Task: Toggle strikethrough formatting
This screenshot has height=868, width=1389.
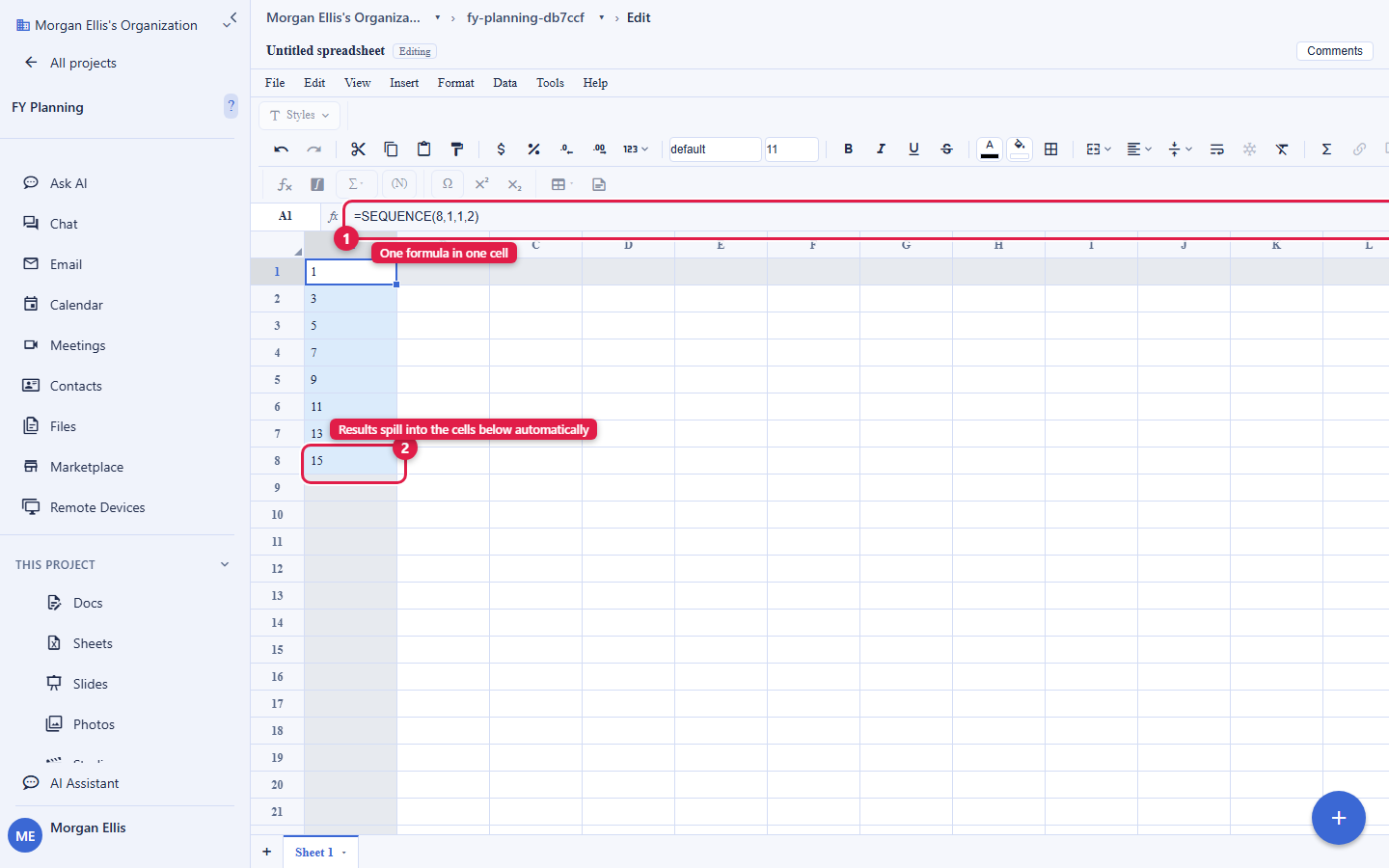Action: point(946,149)
